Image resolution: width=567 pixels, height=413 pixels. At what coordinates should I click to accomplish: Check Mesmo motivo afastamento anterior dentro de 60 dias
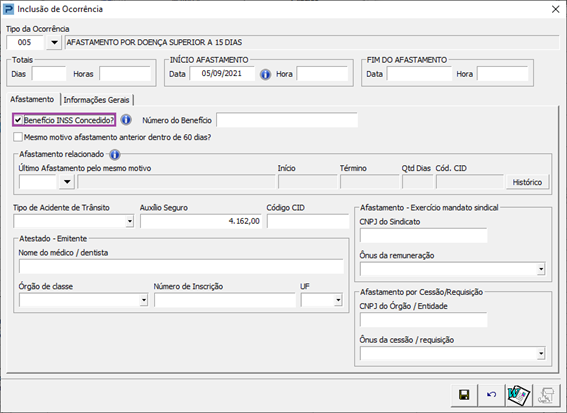(18, 137)
